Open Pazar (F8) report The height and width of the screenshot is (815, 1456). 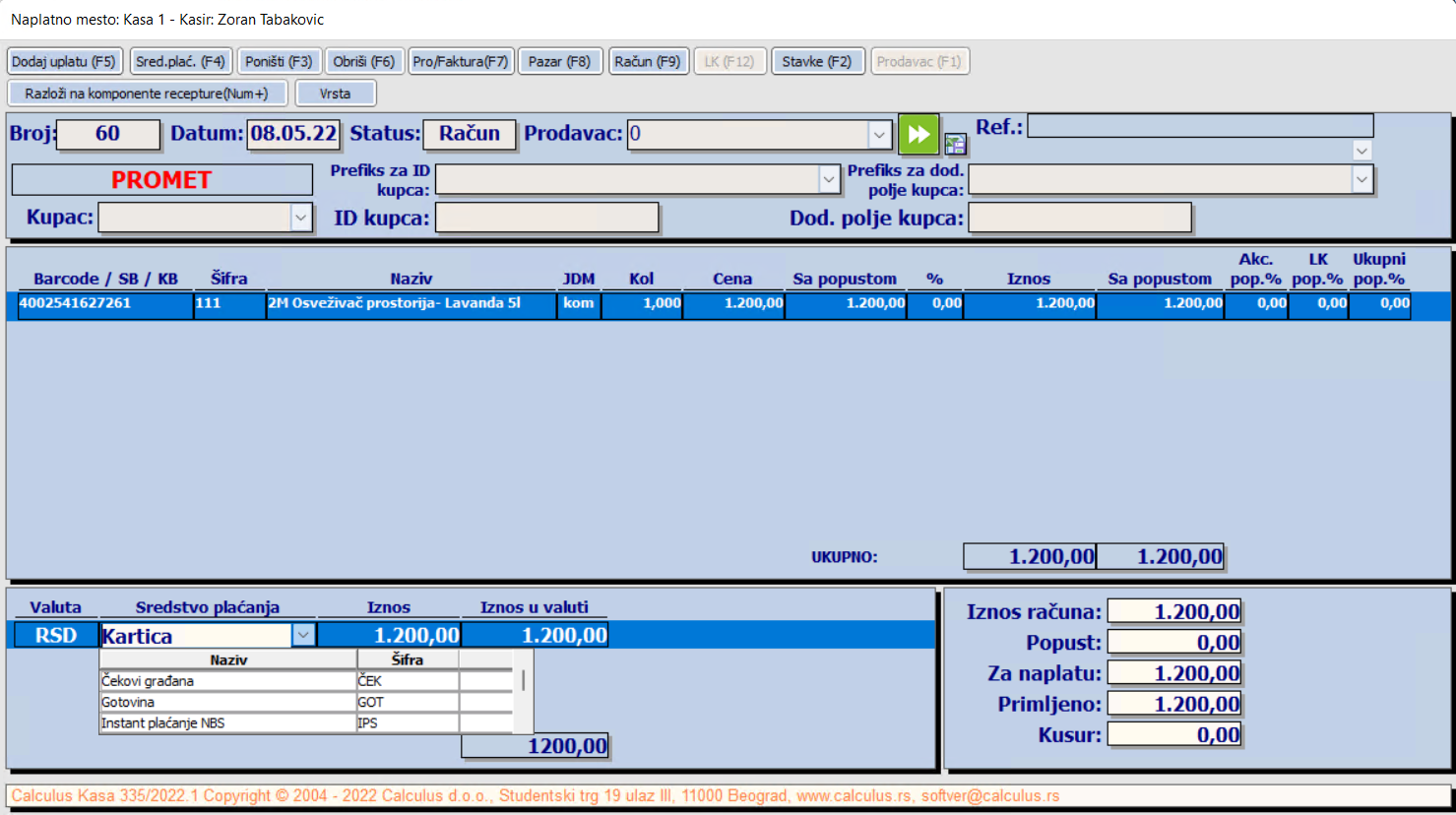point(559,61)
